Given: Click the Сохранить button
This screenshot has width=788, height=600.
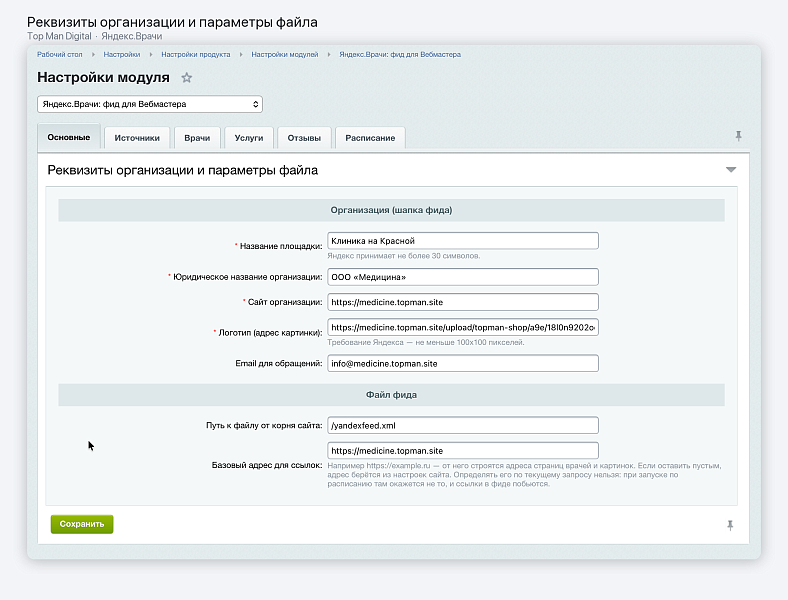Looking at the screenshot, I should (82, 524).
